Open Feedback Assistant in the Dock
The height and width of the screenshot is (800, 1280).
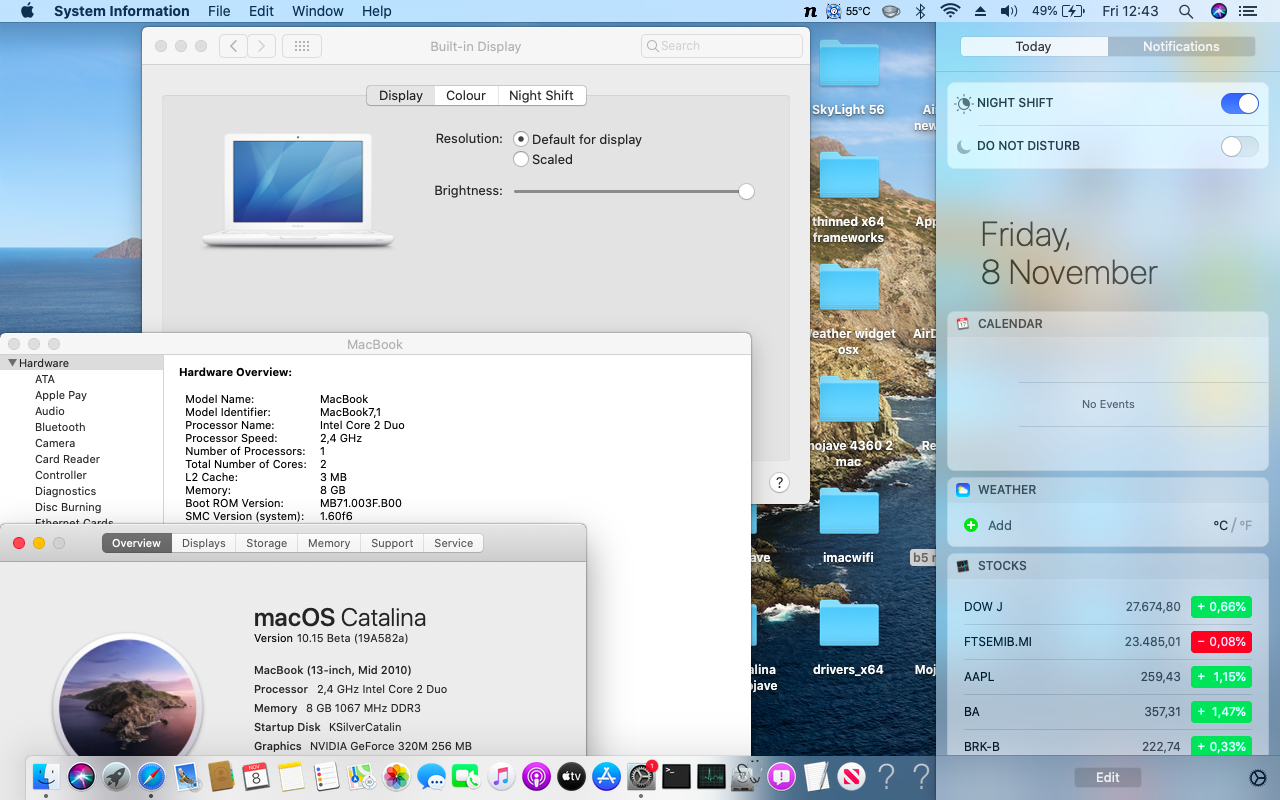(x=781, y=776)
